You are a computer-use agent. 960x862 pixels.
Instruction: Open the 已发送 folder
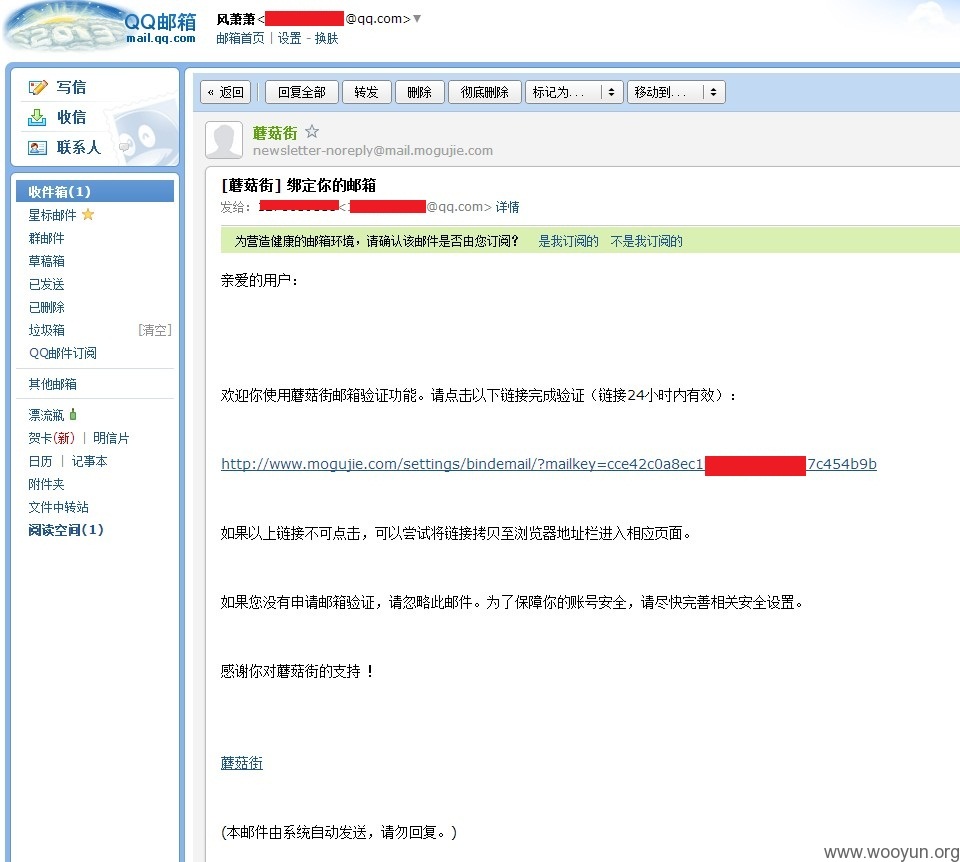(x=47, y=284)
